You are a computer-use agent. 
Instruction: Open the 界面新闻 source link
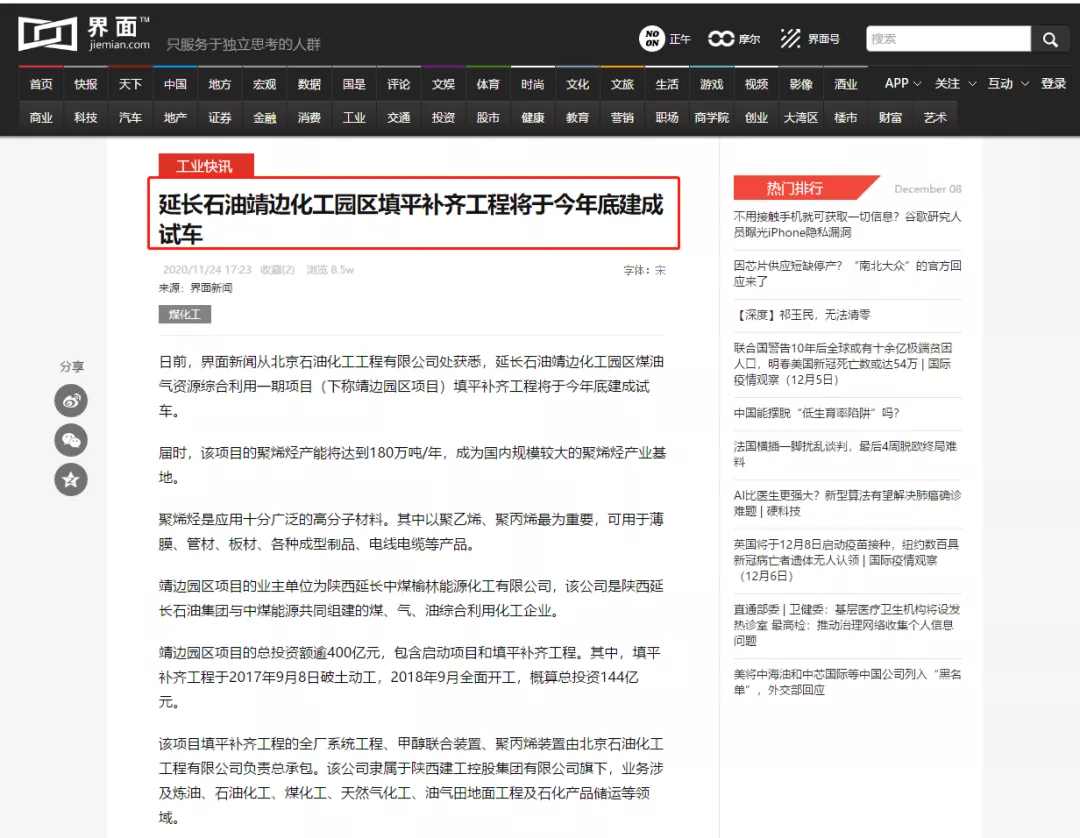pos(211,288)
